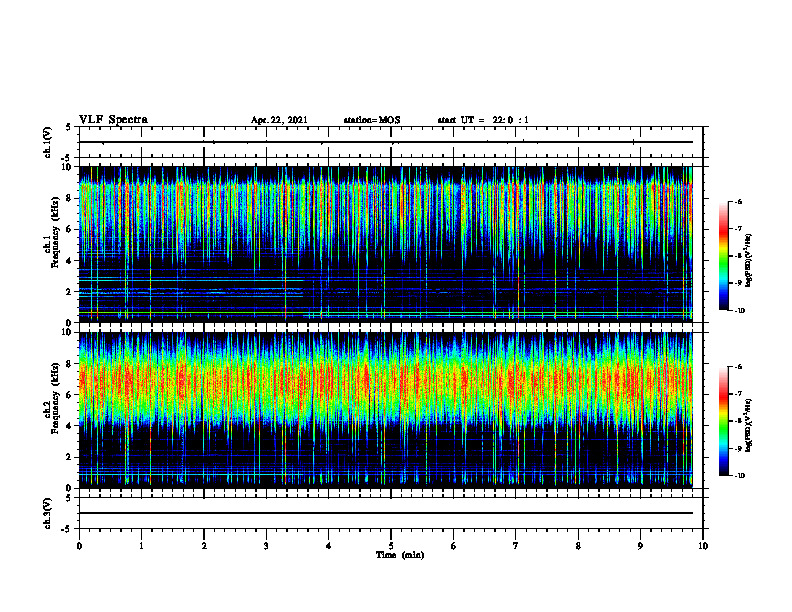Click the "station=MOS" header label
The width and height of the screenshot is (792, 612).
tap(372, 120)
